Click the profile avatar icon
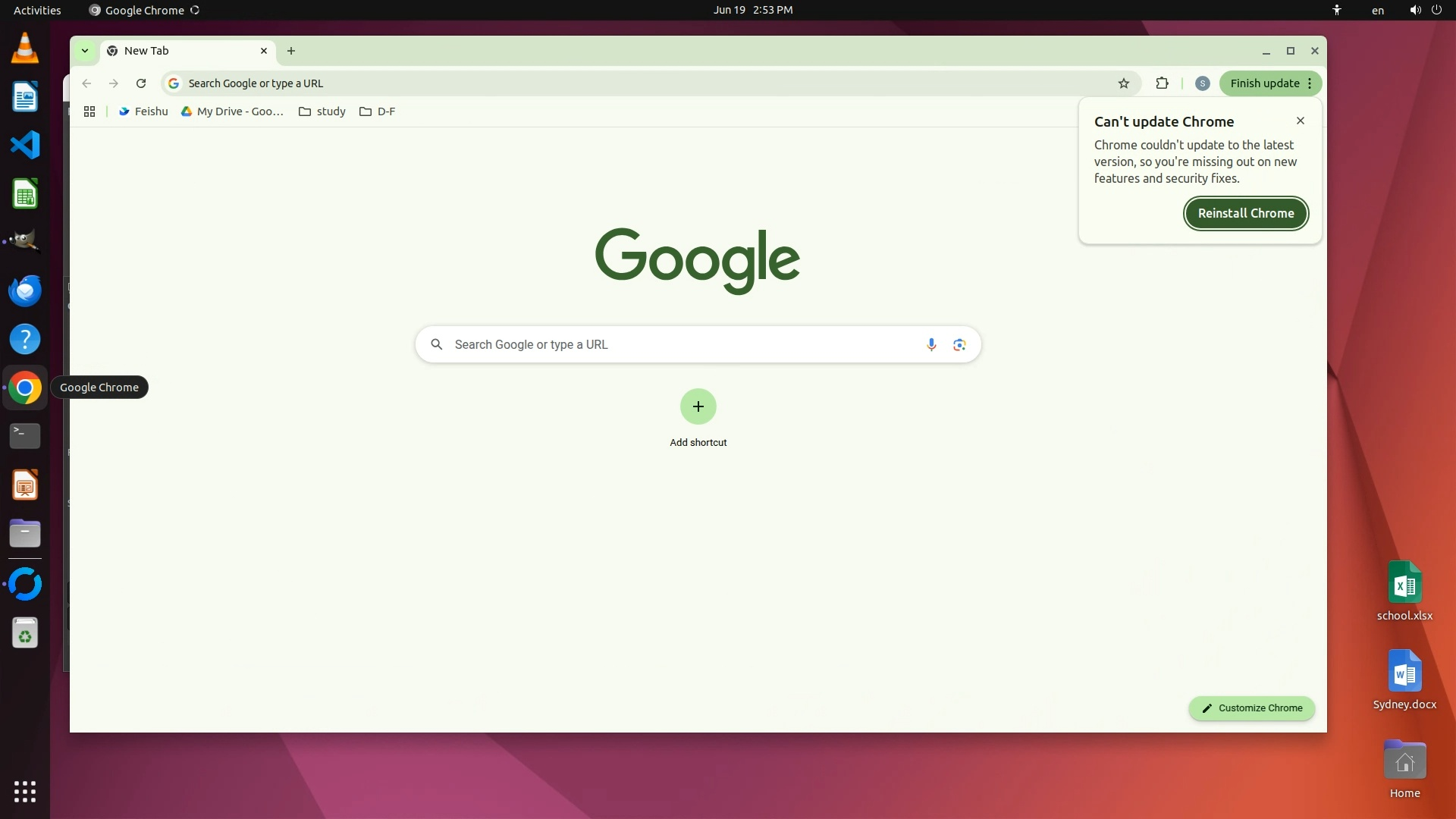This screenshot has height=819, width=1456. [1202, 83]
